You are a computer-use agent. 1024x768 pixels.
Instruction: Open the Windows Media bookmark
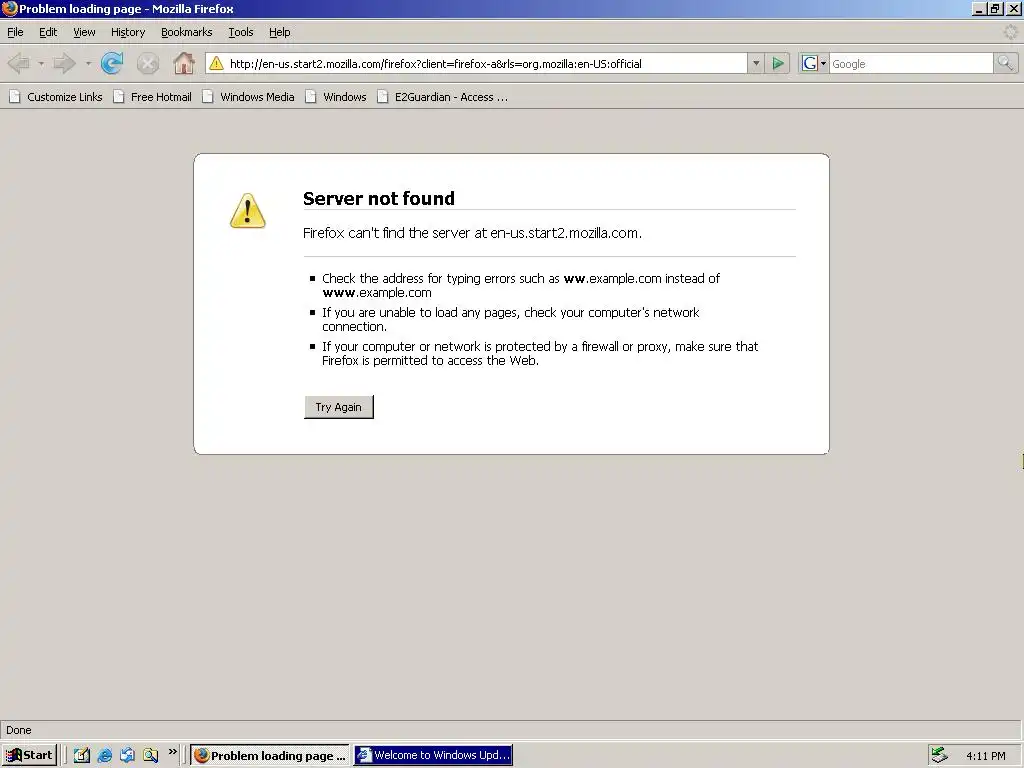tap(248, 97)
